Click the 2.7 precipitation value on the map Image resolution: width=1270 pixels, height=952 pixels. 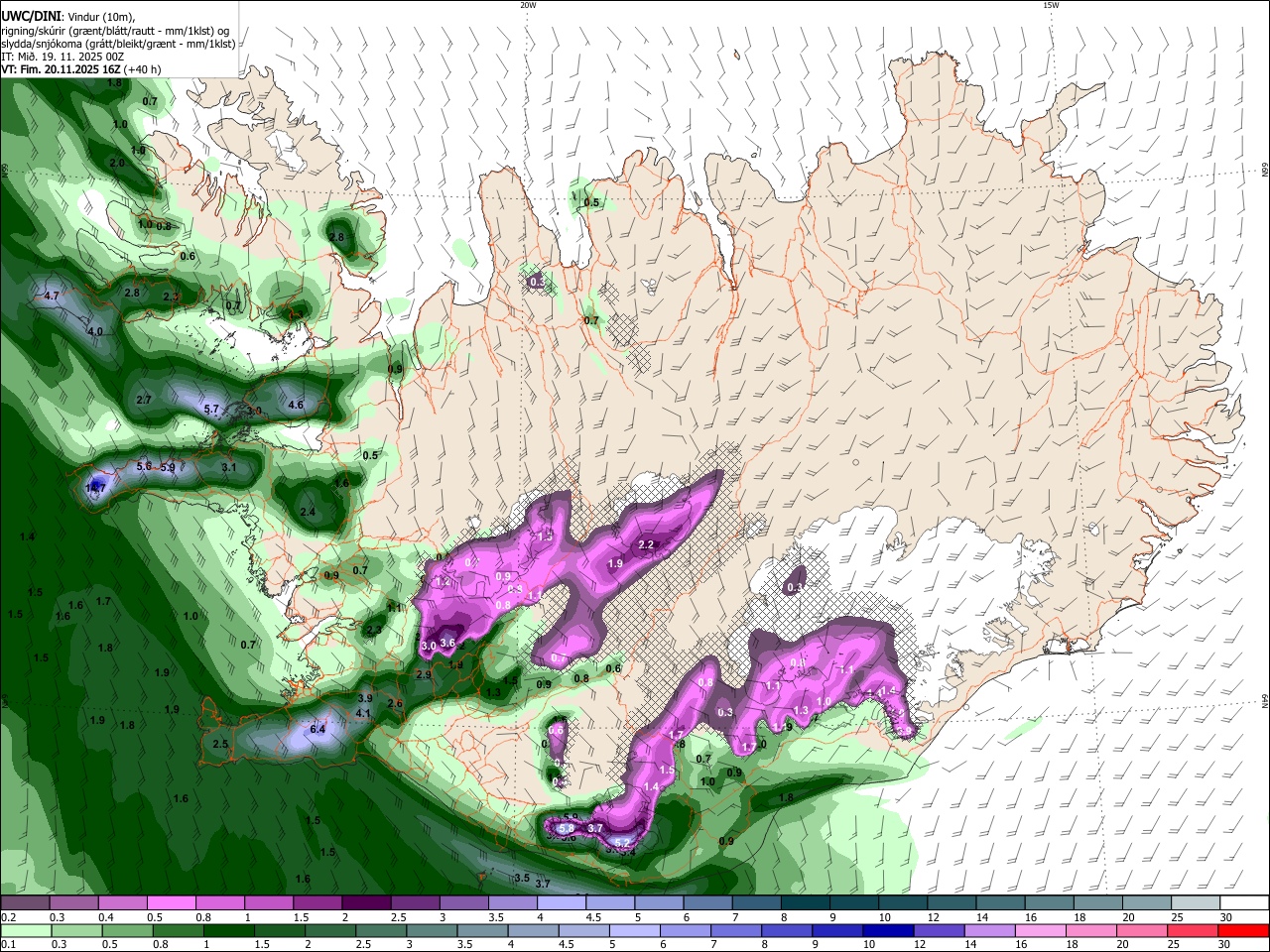click(144, 400)
